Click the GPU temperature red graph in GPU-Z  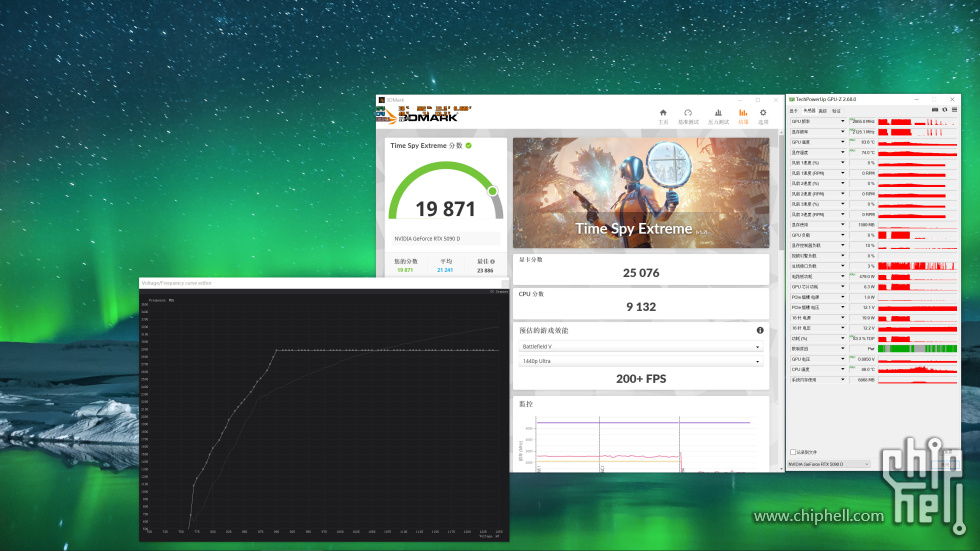[x=918, y=142]
